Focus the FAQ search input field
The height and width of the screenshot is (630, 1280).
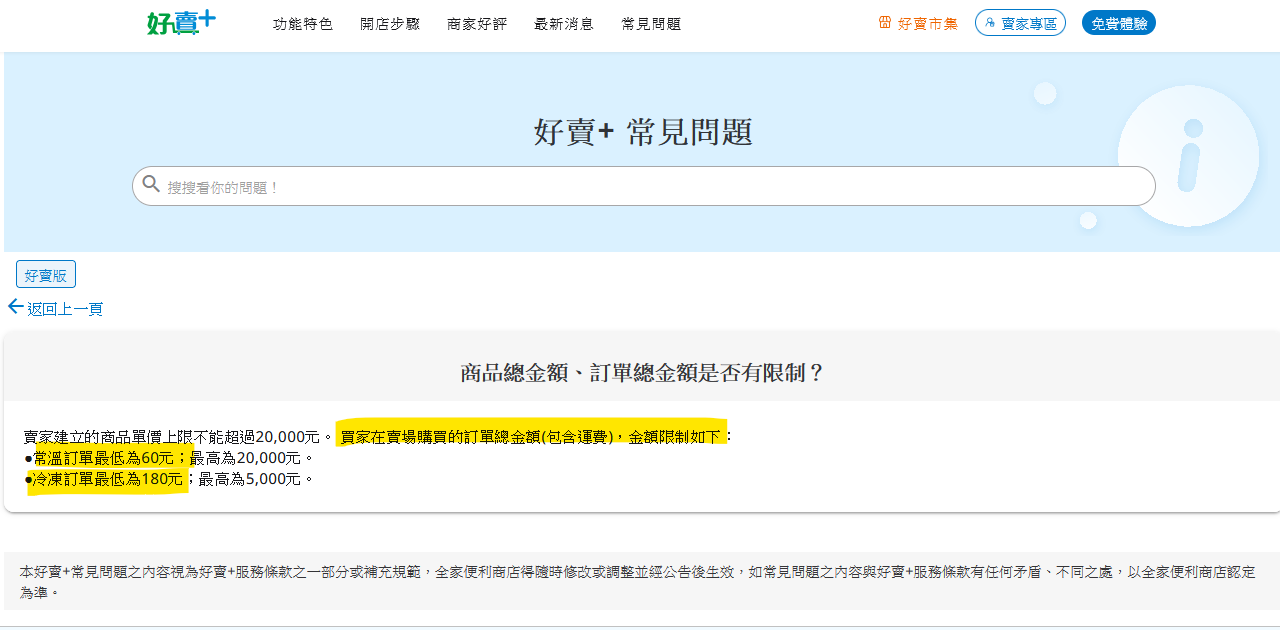(x=644, y=186)
